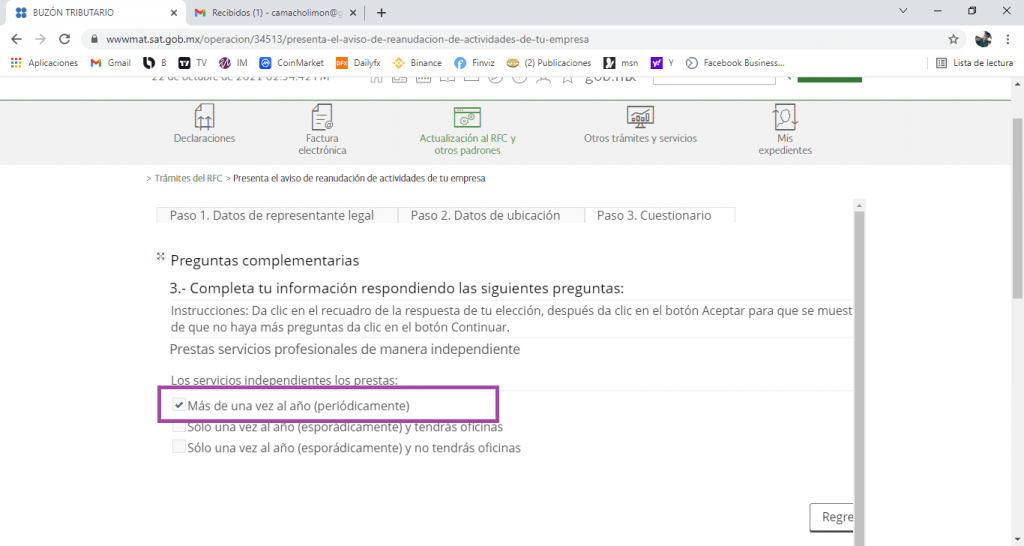The height and width of the screenshot is (546, 1024).
Task: Check Sólo una vez al año y tendrás oficinas
Action: coord(178,426)
